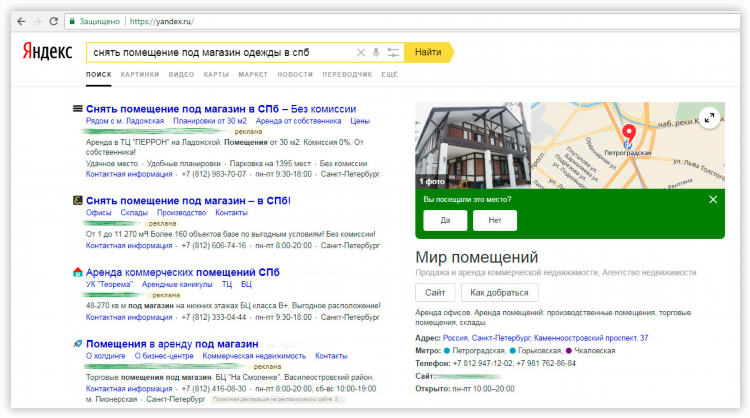Open search settings sliders icon

(x=393, y=53)
